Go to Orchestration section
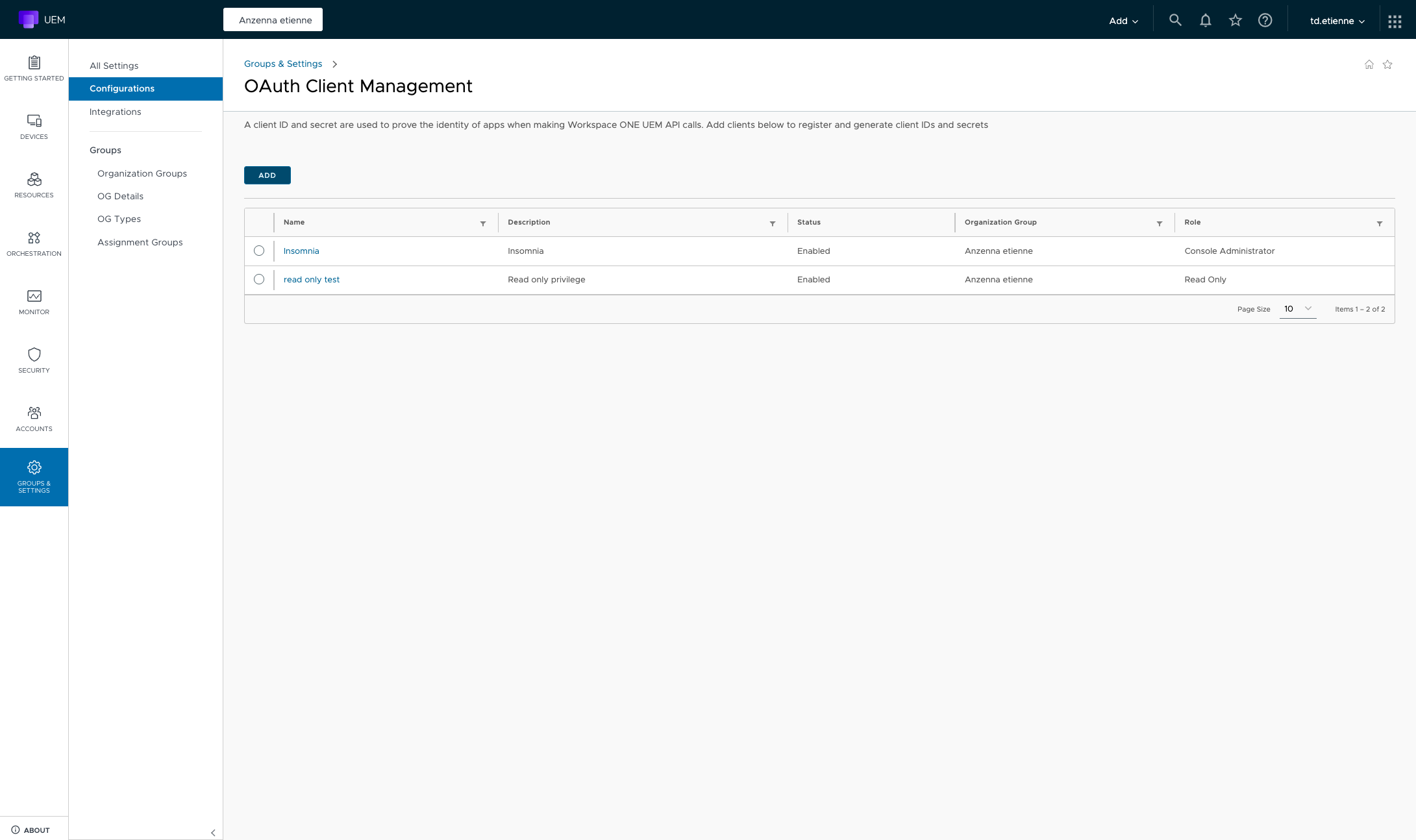This screenshot has height=840, width=1416. click(x=34, y=243)
